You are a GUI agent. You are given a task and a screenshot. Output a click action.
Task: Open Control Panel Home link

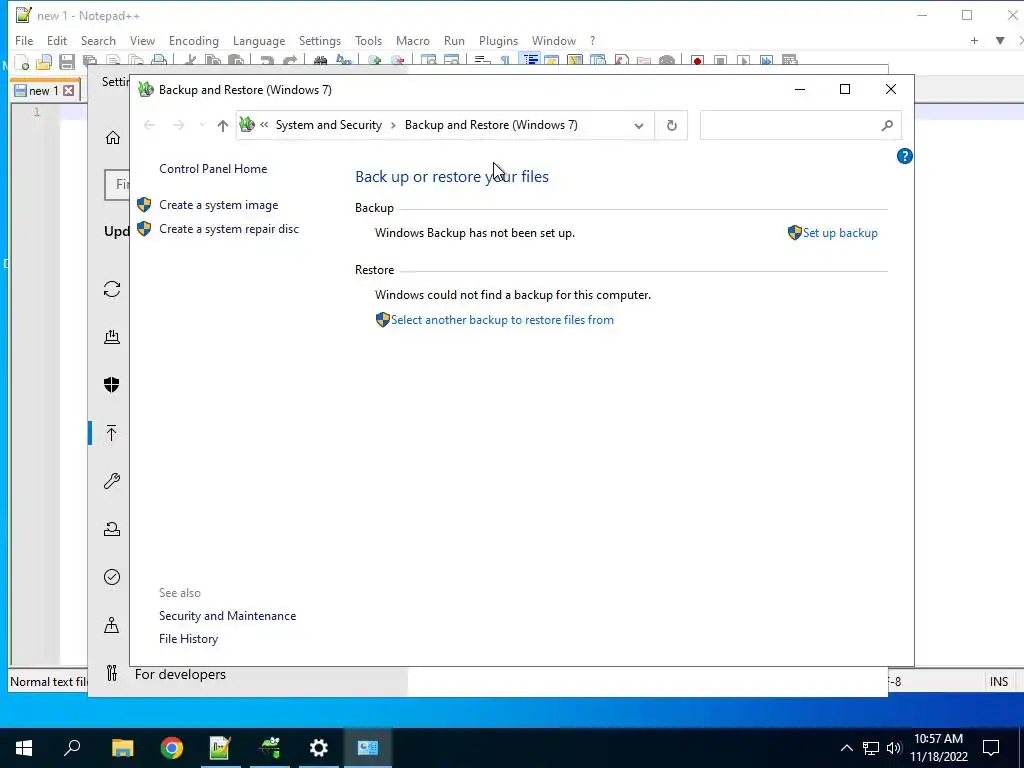(213, 169)
